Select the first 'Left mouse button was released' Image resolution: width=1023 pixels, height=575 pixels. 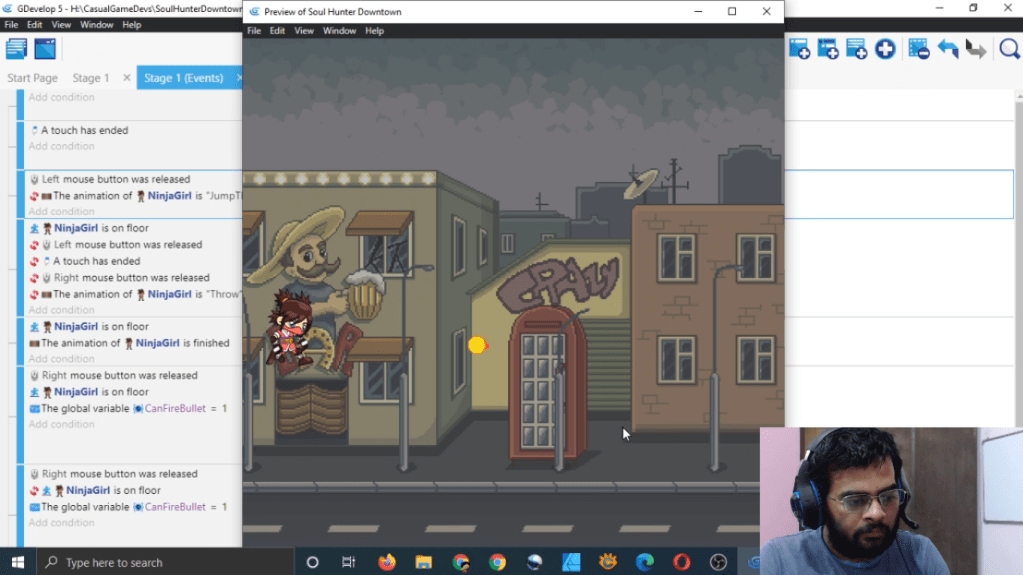pyautogui.click(x=110, y=179)
